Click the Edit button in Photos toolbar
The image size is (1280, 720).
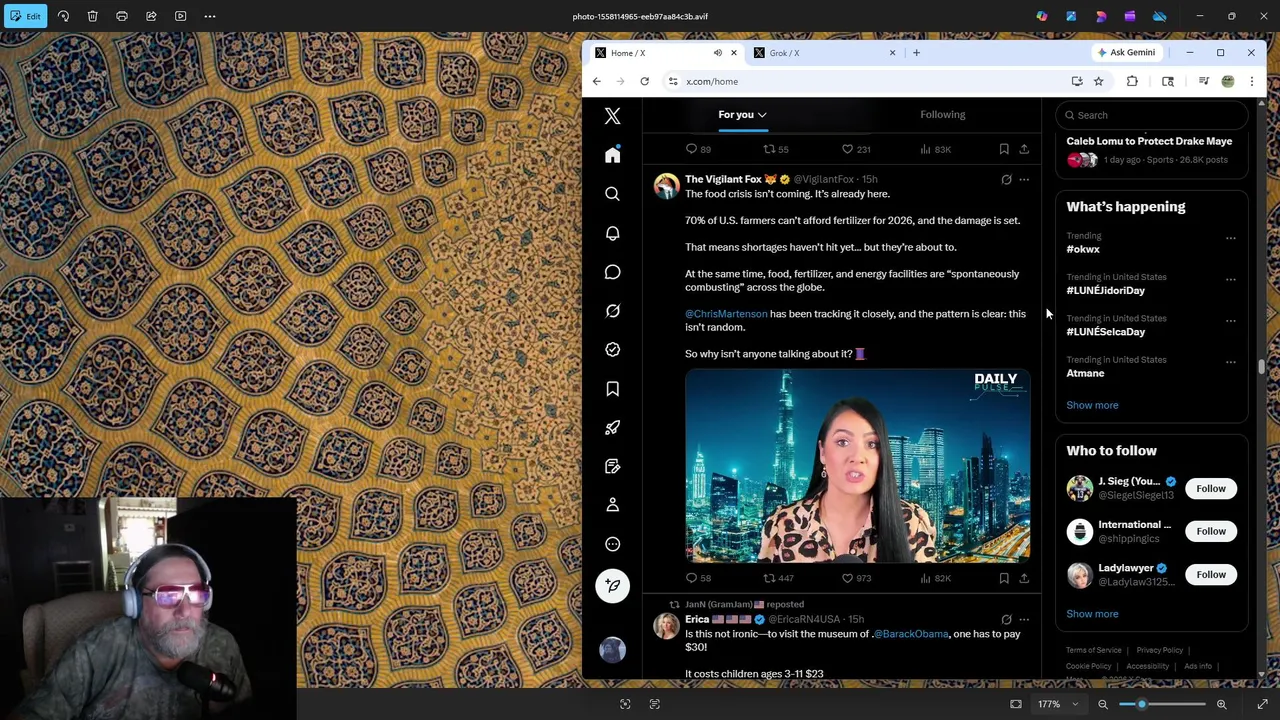coord(25,16)
